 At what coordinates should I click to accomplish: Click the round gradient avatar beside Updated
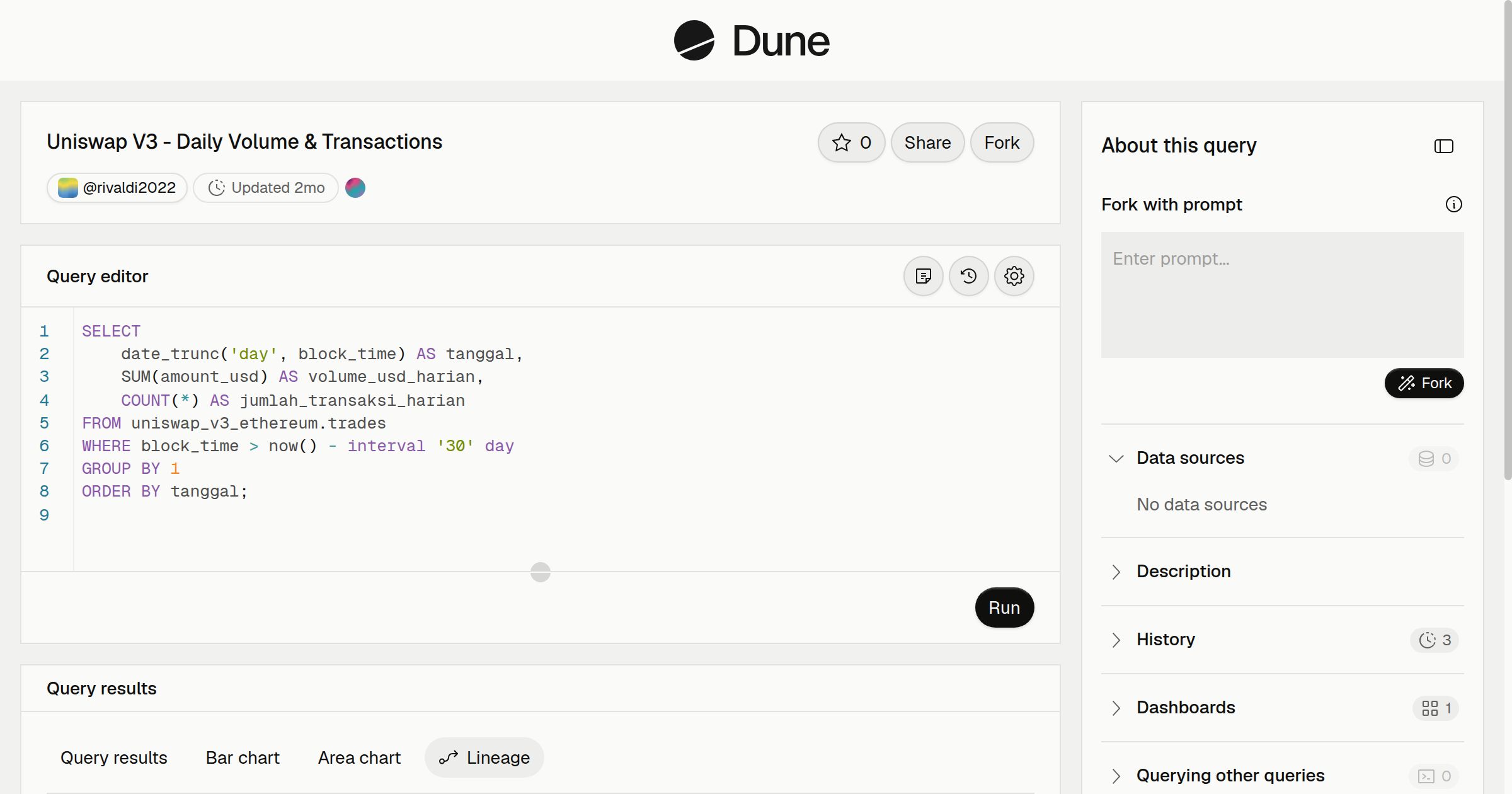(x=355, y=188)
